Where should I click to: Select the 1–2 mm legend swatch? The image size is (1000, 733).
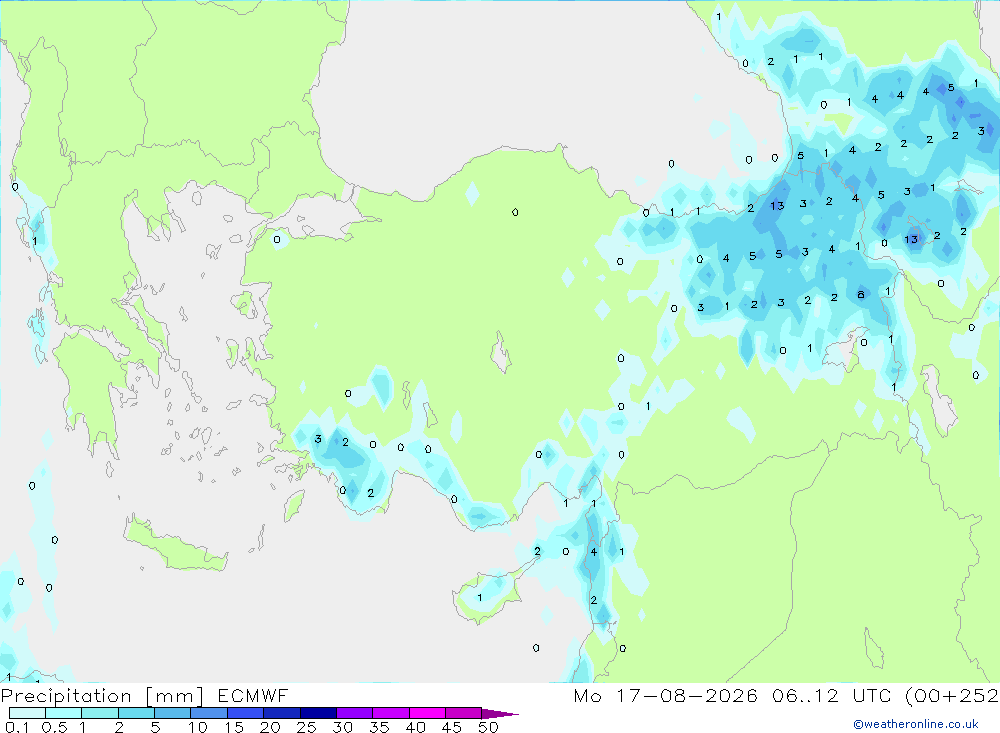tap(100, 713)
